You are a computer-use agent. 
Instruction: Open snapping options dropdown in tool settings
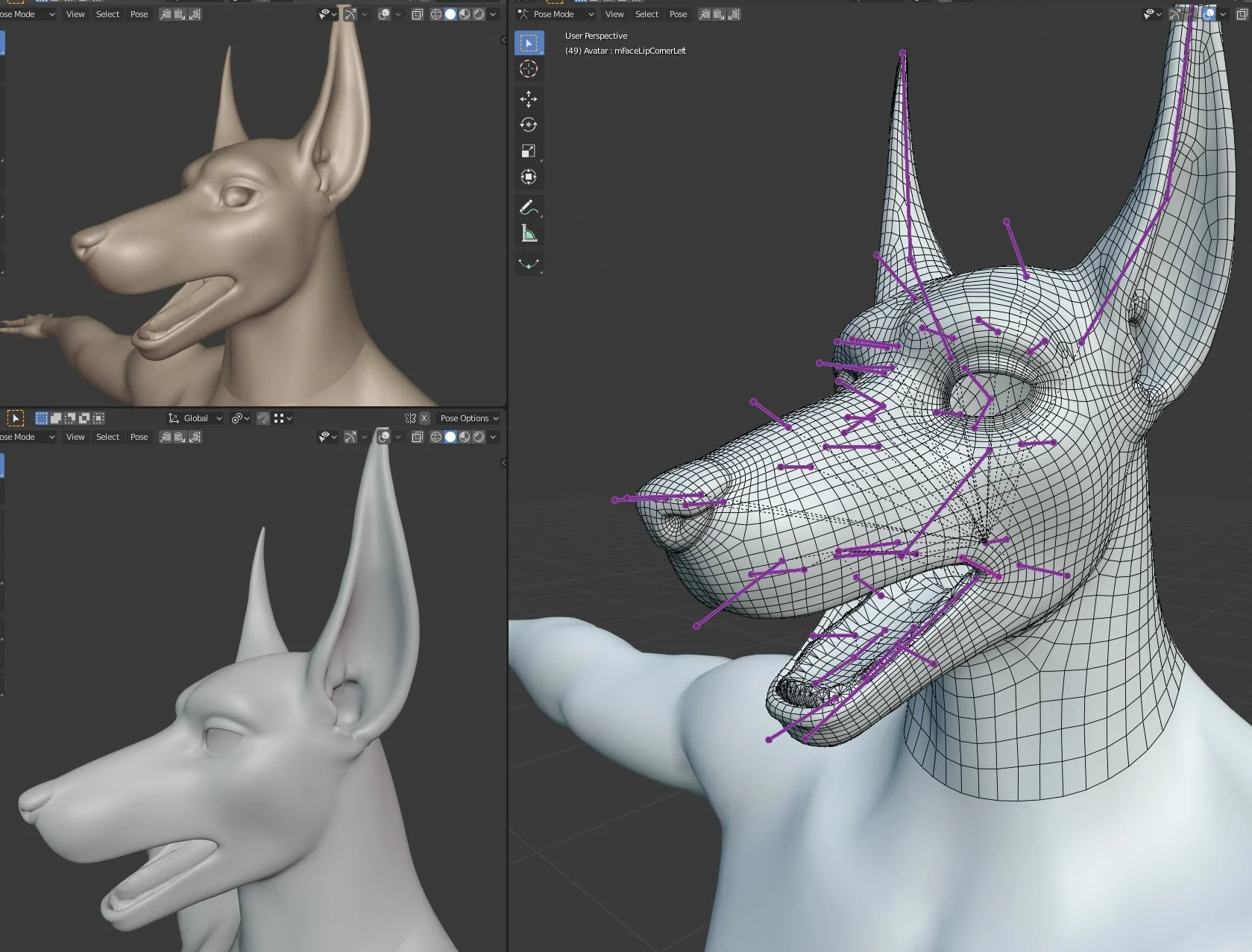[x=283, y=418]
